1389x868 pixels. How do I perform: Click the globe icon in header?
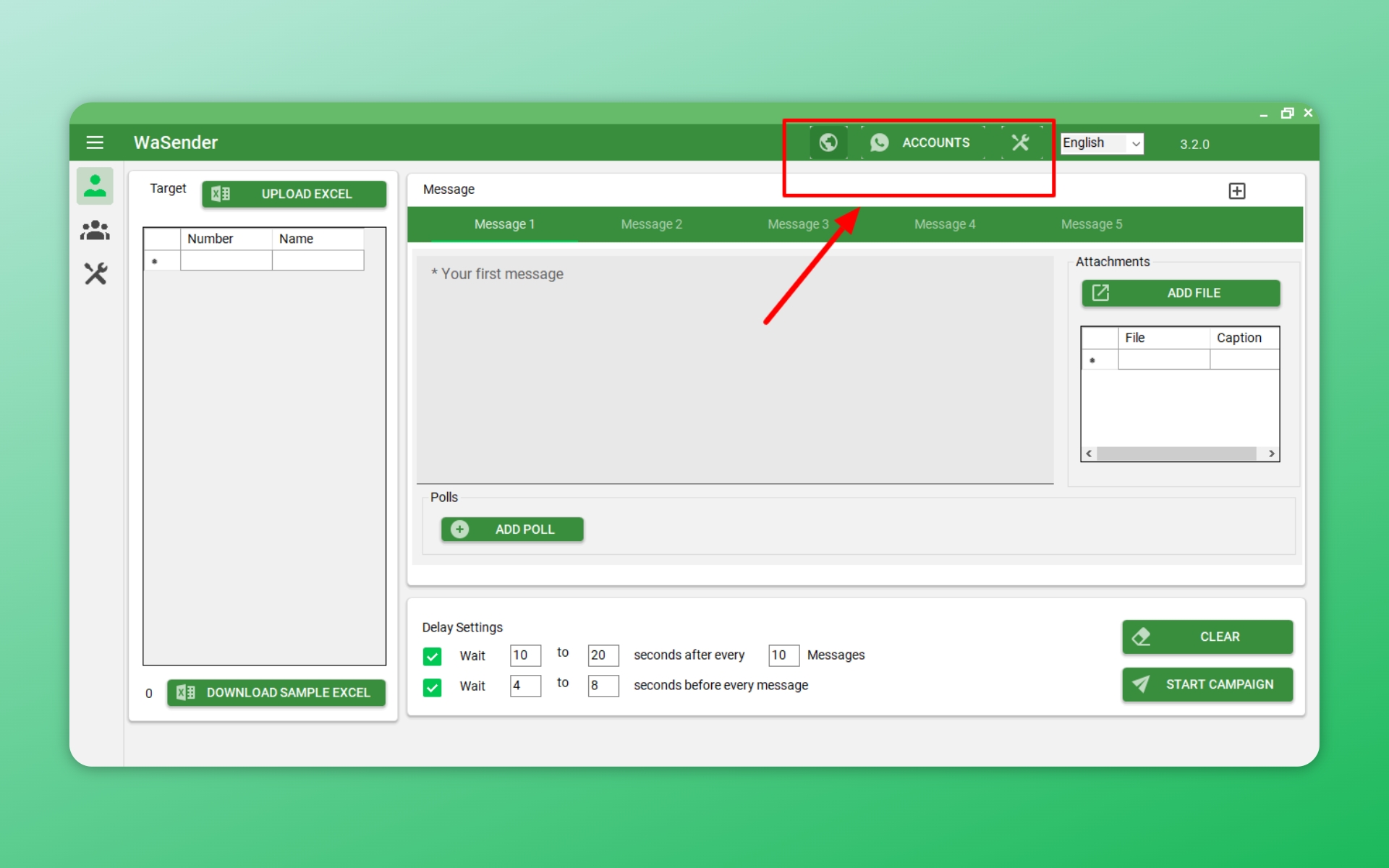pos(828,142)
